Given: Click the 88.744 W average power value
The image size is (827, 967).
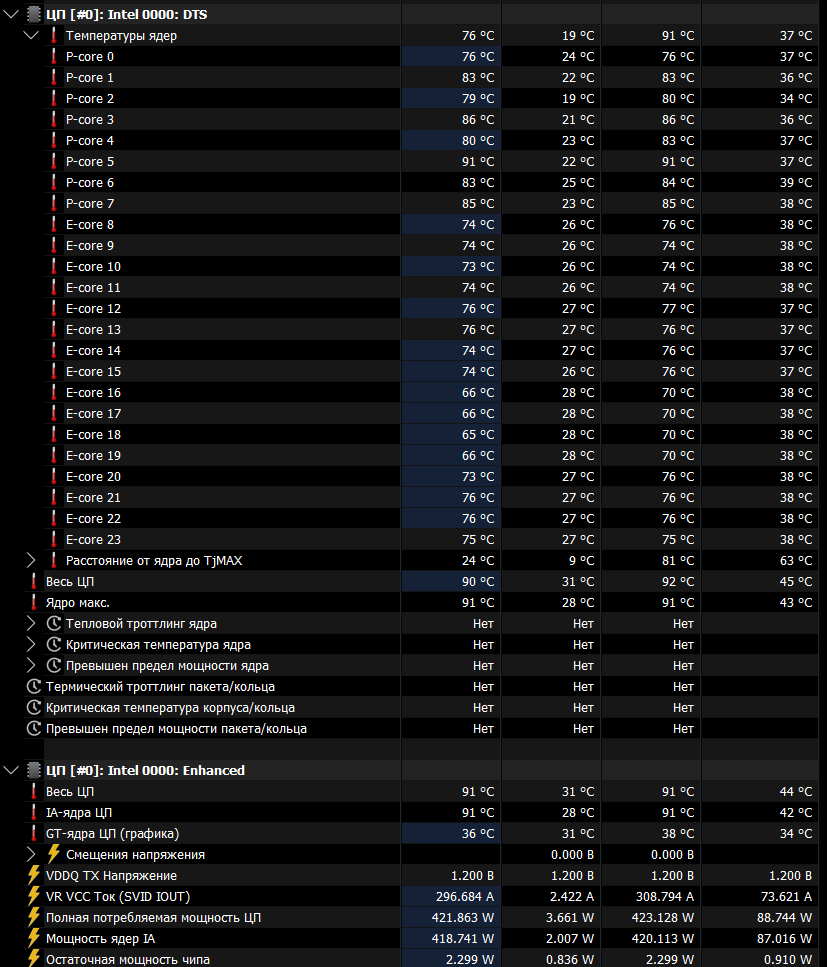Looking at the screenshot, I should 784,917.
